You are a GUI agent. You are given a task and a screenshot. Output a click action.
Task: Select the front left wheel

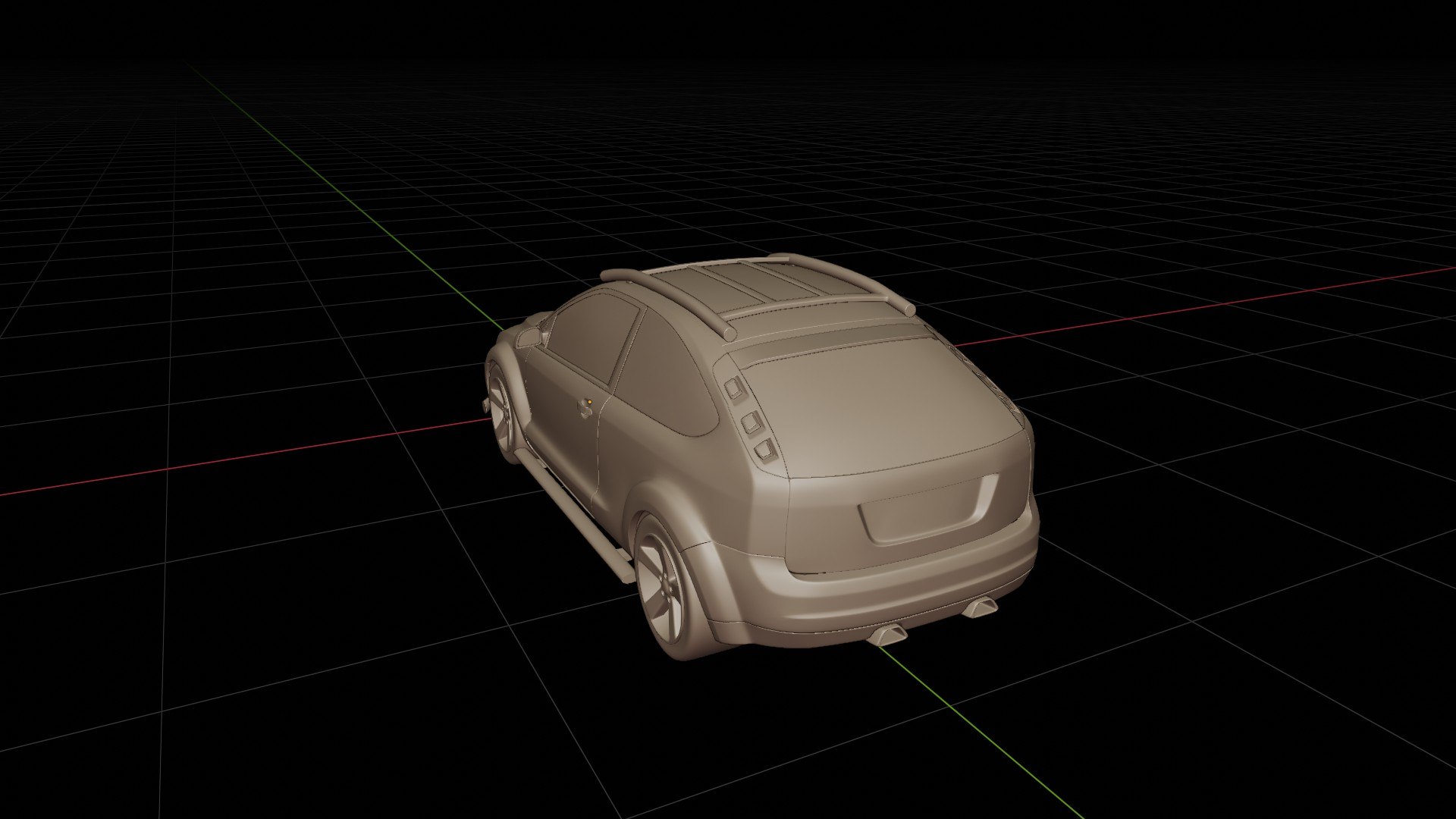pos(501,413)
